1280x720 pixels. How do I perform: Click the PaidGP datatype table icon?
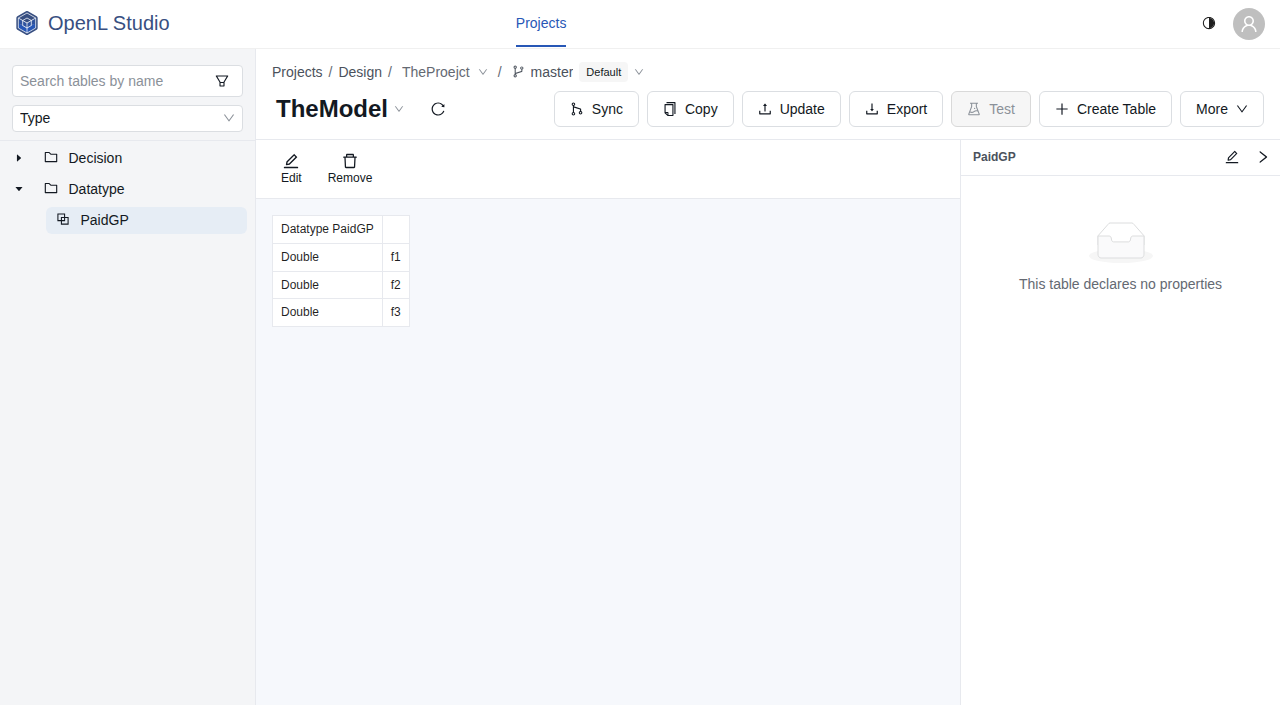(x=63, y=220)
